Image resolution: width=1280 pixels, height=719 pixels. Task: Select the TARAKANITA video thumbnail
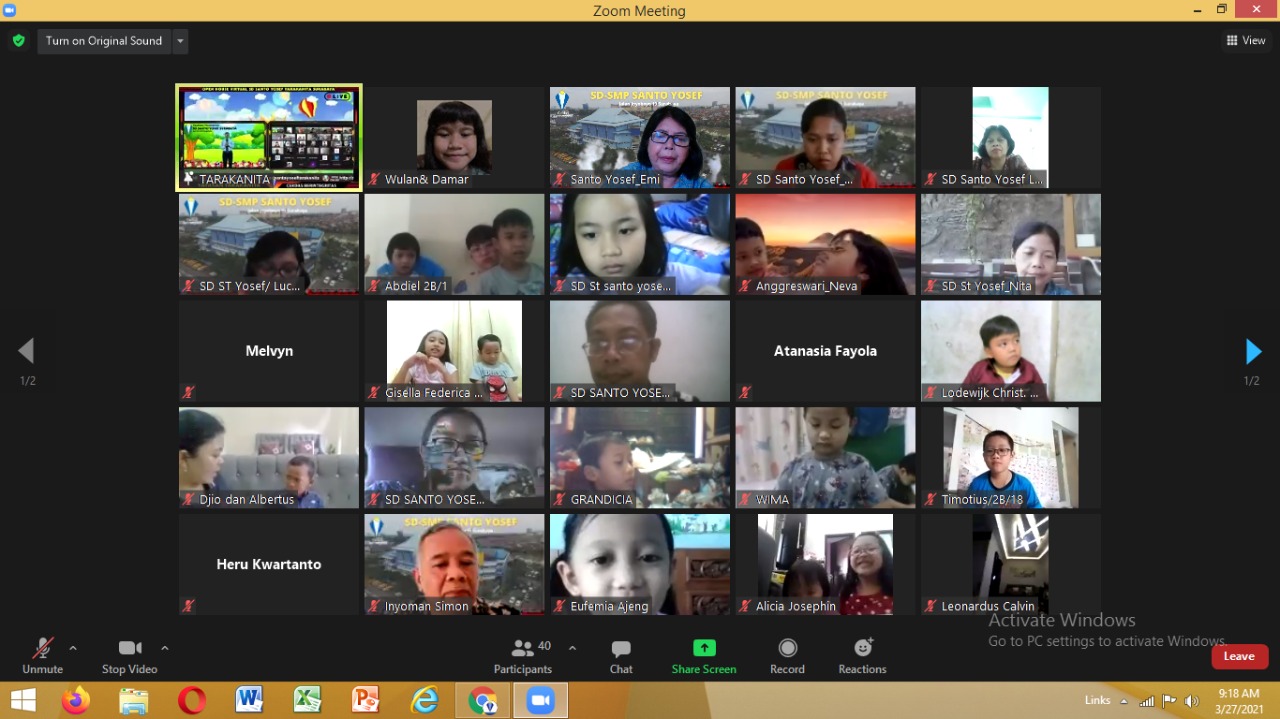(x=269, y=137)
